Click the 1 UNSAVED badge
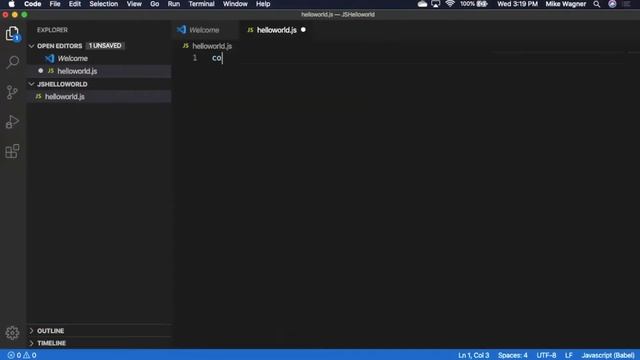This screenshot has width=640, height=360. pyautogui.click(x=105, y=46)
